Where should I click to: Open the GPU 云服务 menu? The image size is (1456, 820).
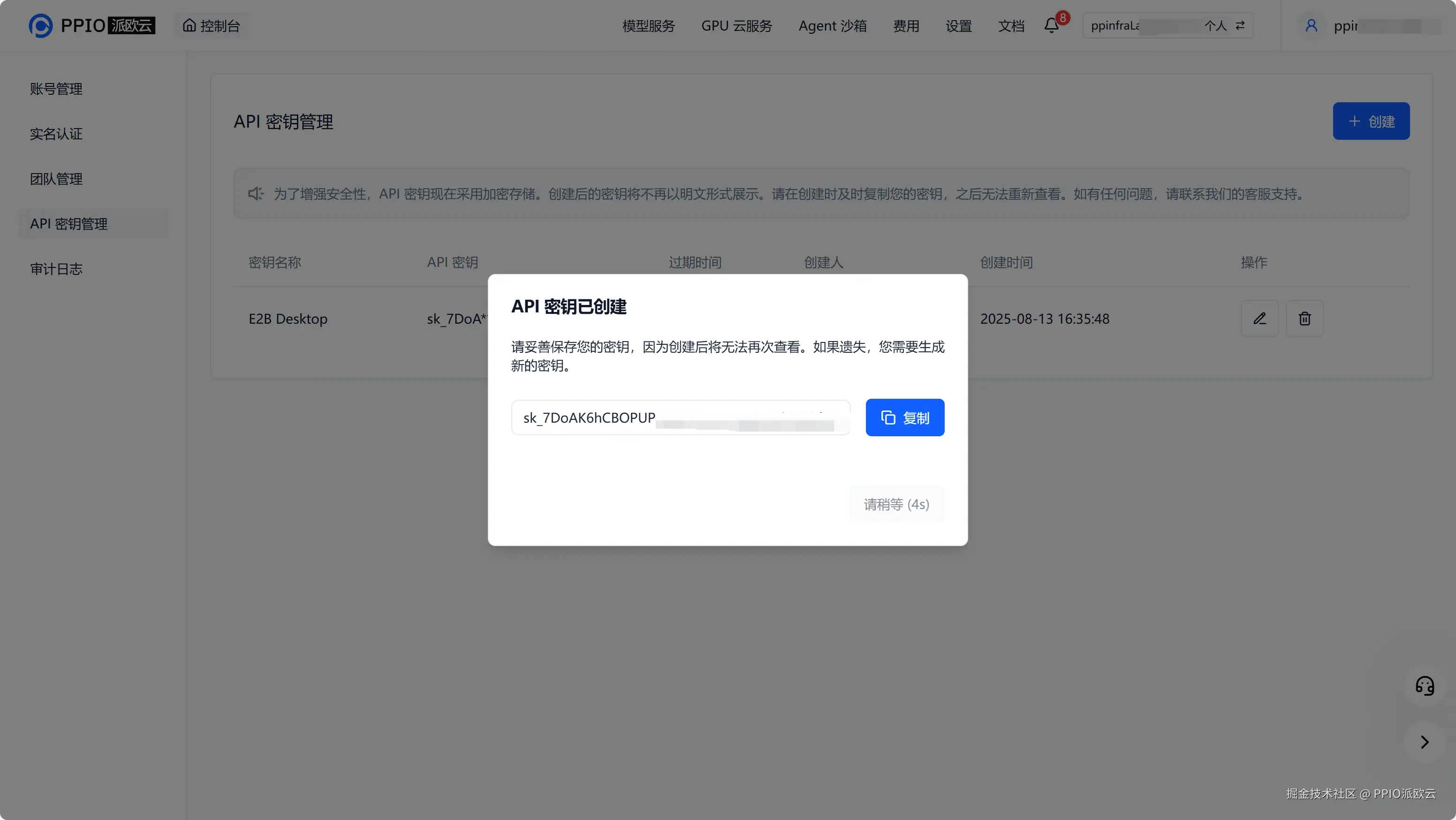tap(736, 26)
